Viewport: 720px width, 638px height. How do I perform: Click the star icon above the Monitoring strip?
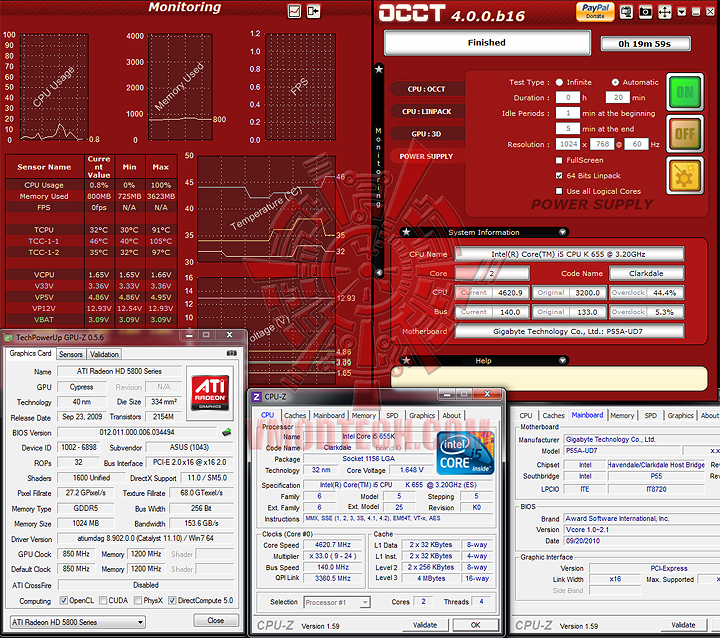(379, 69)
